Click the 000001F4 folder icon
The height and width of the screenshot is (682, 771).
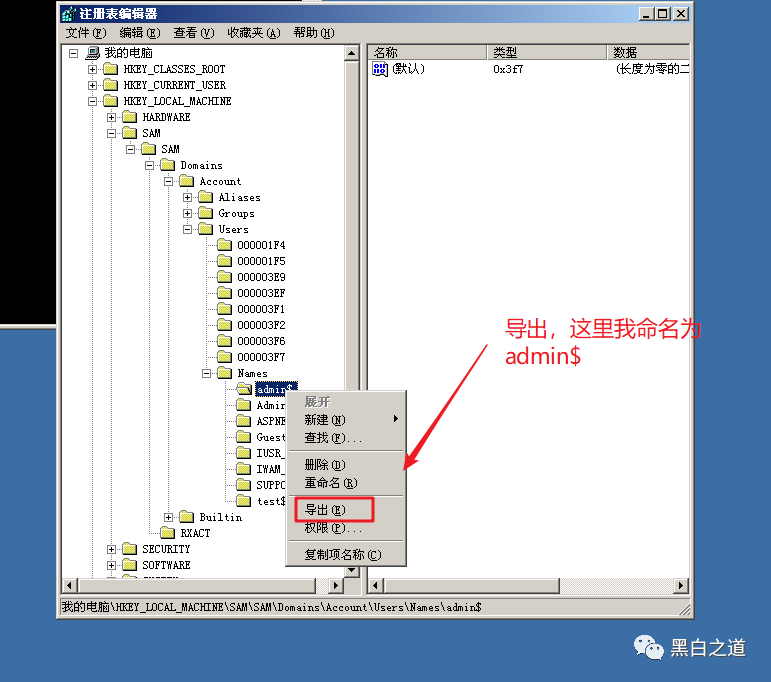click(225, 245)
